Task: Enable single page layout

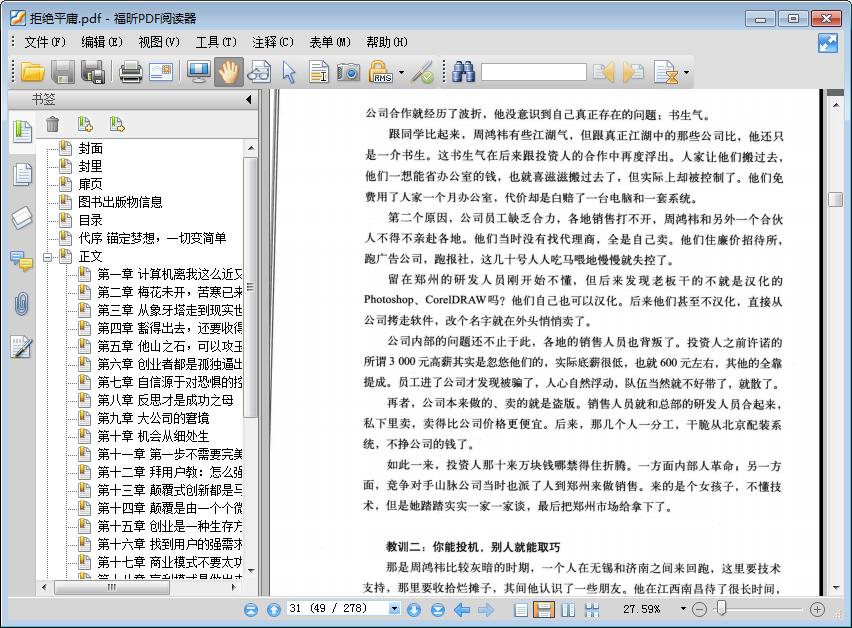Action: 521,610
